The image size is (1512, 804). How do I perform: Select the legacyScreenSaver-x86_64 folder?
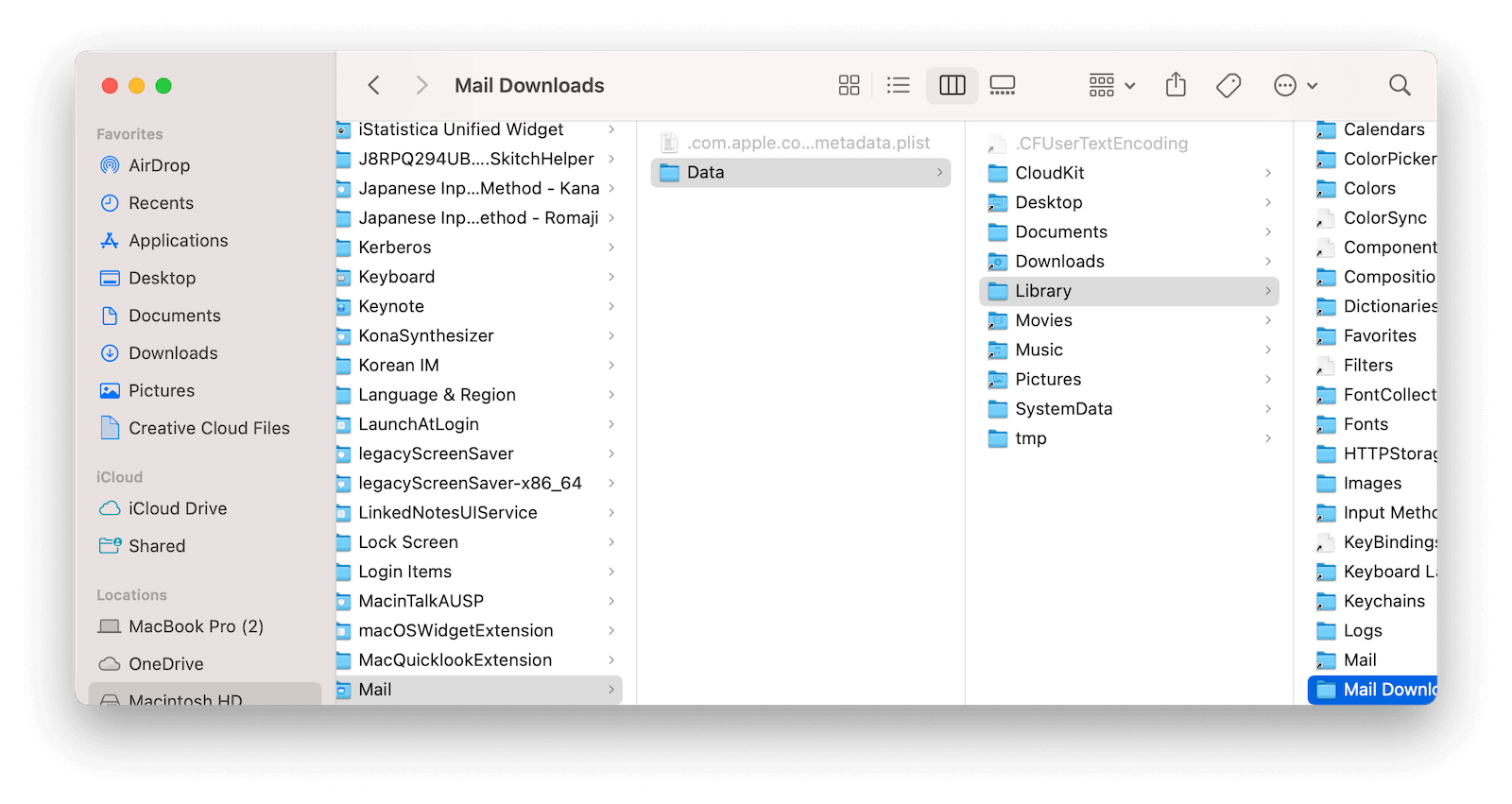[x=479, y=483]
